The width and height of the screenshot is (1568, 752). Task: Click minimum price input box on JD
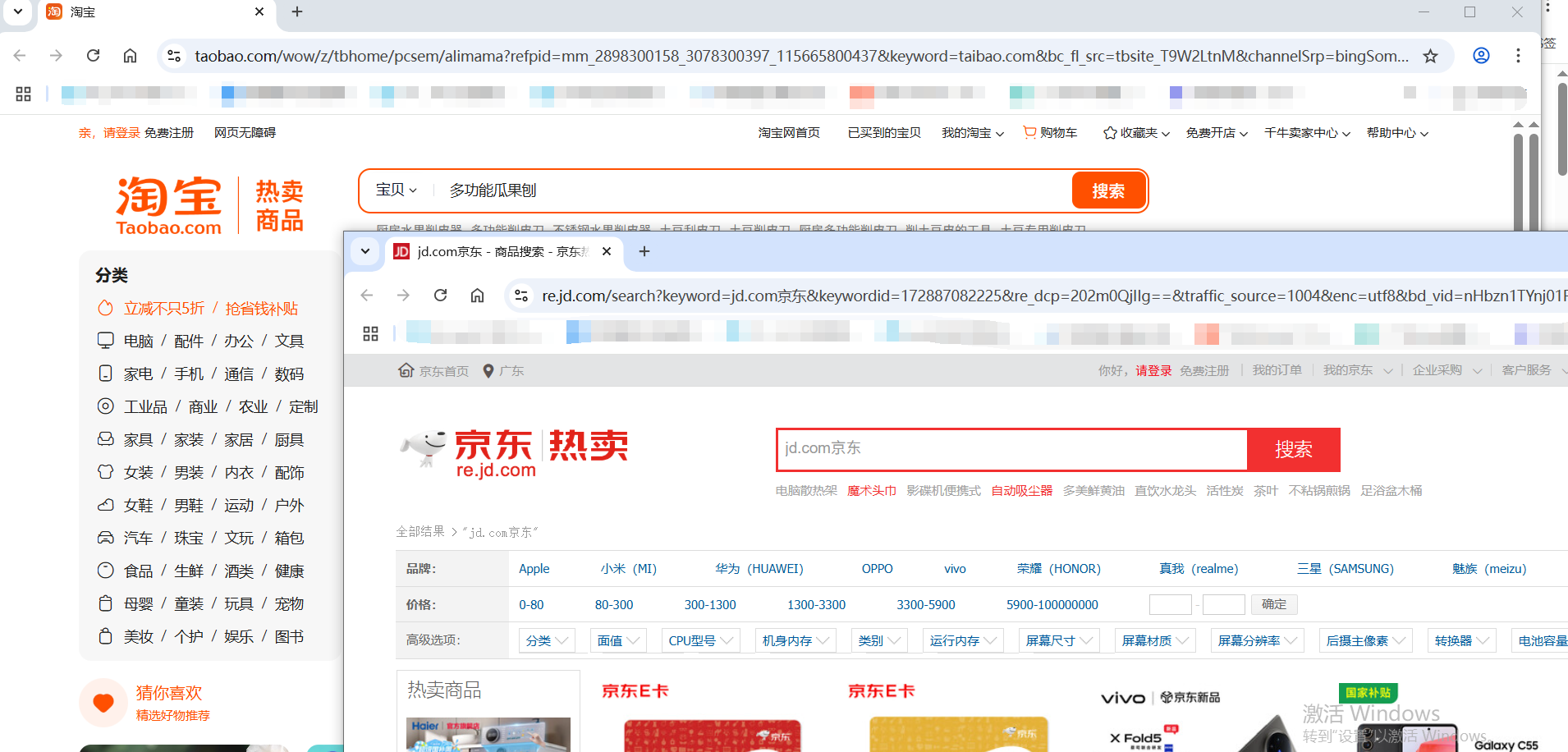[1170, 605]
